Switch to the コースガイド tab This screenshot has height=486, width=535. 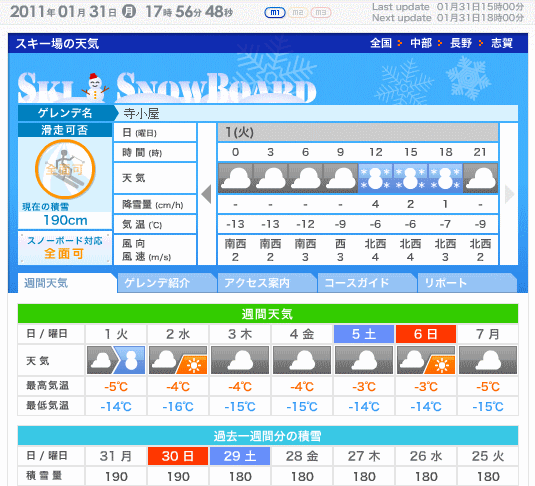(x=367, y=283)
